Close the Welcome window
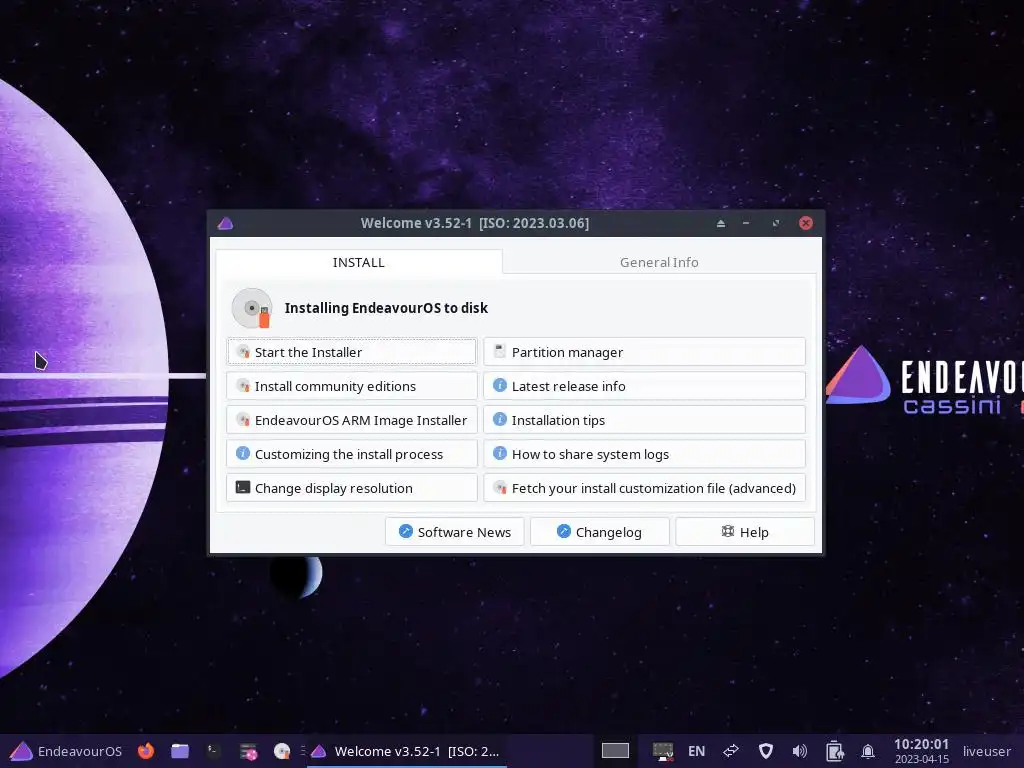Image resolution: width=1024 pixels, height=768 pixels. (806, 223)
